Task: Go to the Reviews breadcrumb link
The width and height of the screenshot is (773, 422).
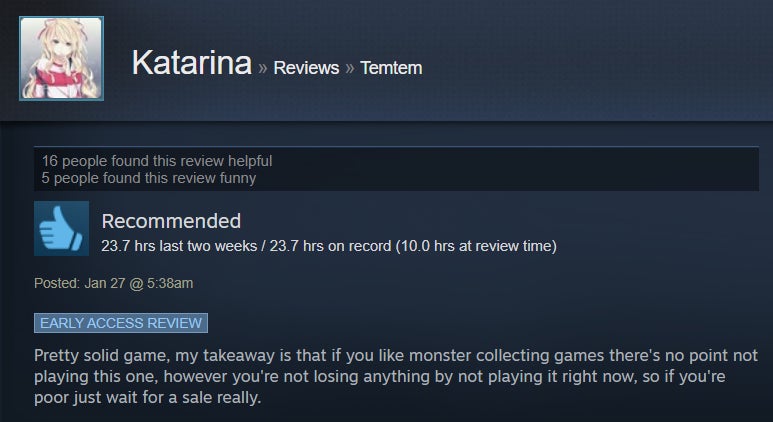Action: (x=306, y=68)
